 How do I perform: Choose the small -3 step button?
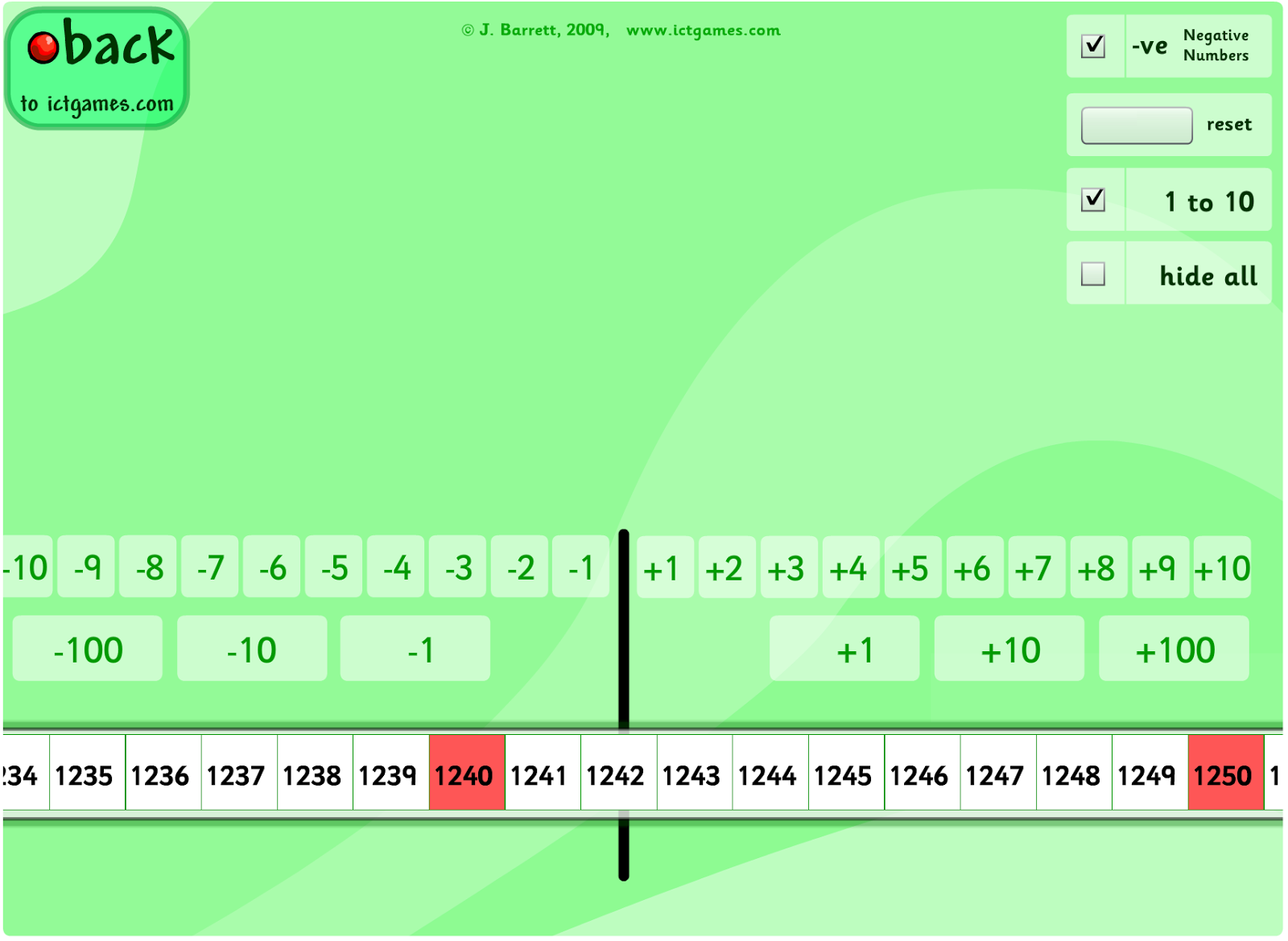coord(458,567)
